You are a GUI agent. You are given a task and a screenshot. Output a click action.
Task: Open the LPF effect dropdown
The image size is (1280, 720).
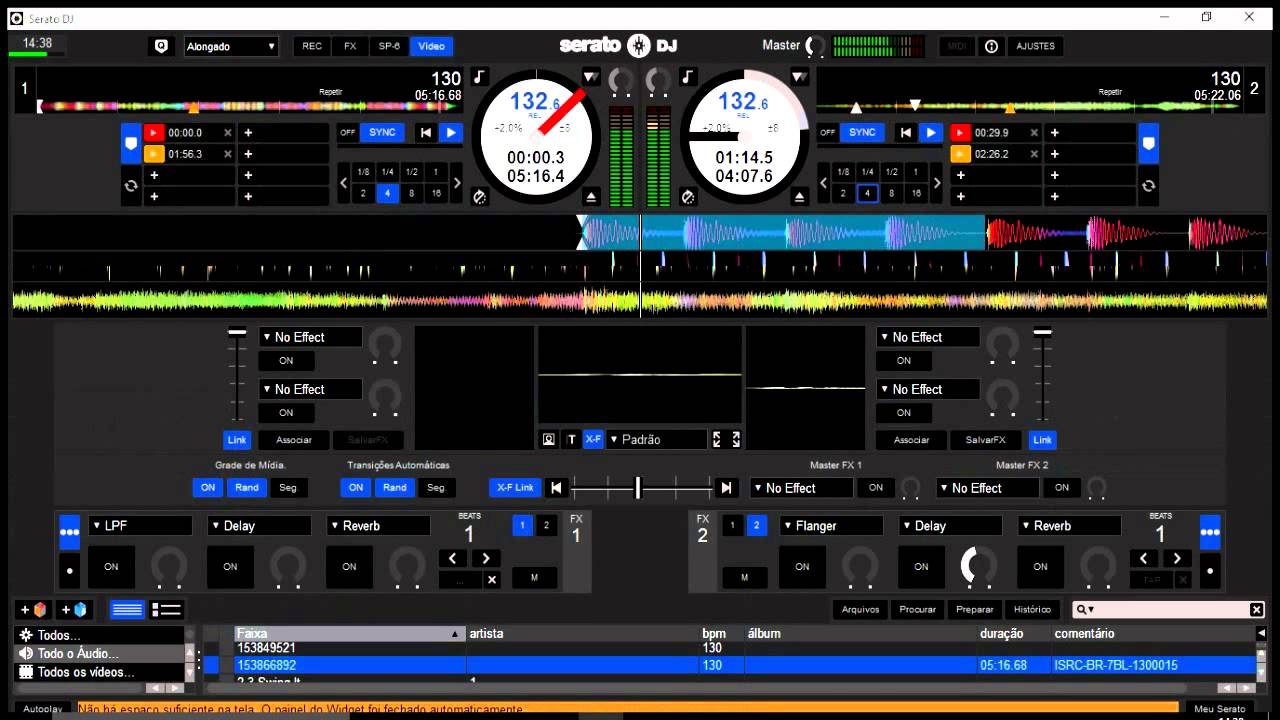click(140, 526)
